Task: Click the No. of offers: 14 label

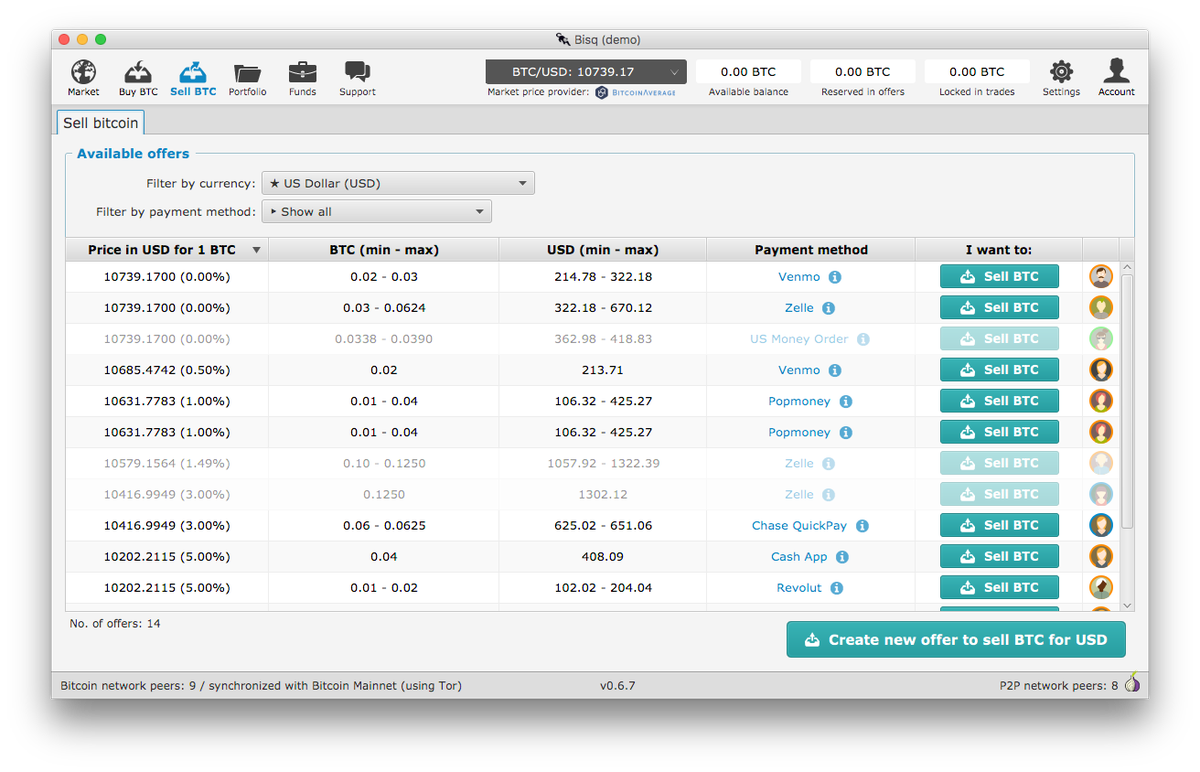Action: point(115,624)
